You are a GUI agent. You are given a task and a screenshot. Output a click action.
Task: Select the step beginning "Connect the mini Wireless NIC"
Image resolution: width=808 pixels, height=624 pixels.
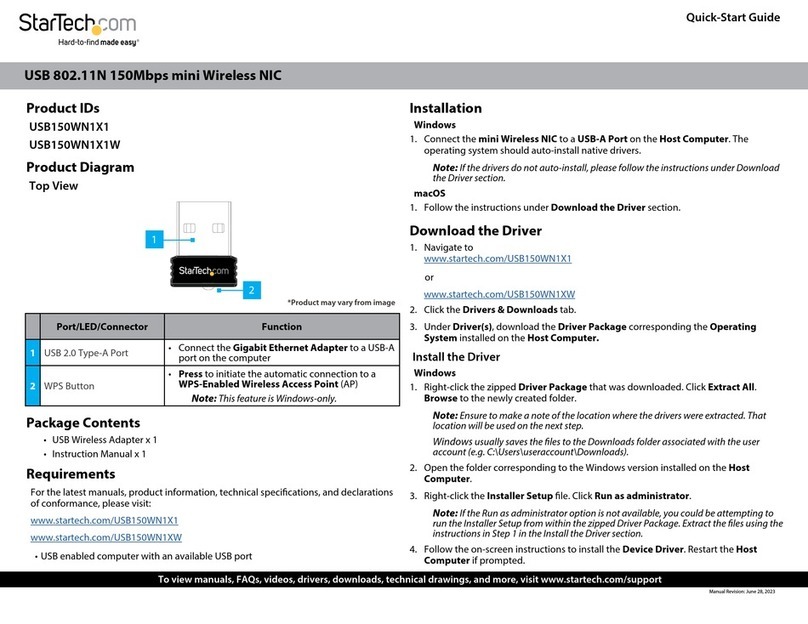[x=586, y=145]
